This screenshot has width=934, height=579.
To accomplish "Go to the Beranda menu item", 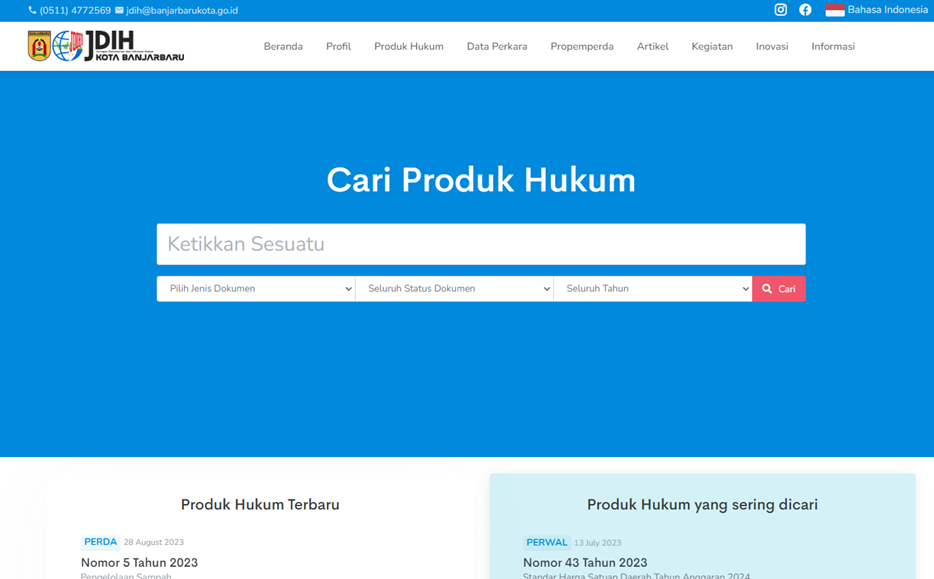I will point(283,47).
